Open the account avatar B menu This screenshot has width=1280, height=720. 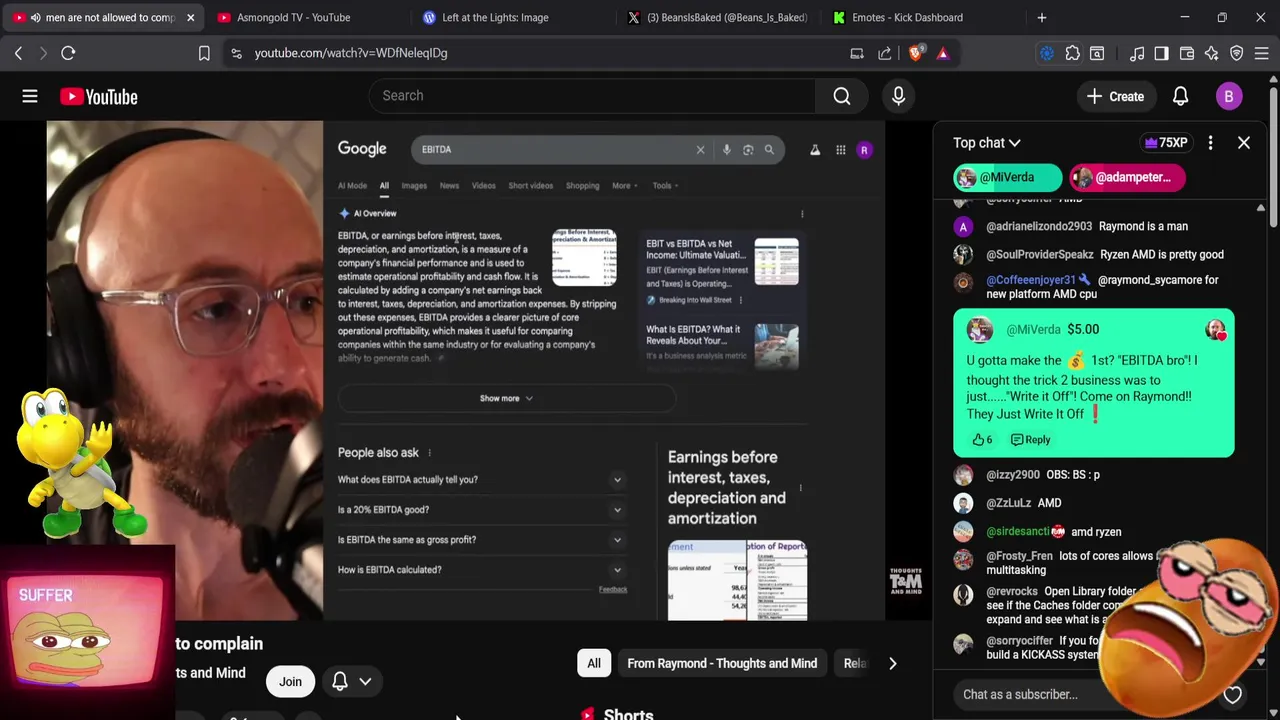point(1229,96)
